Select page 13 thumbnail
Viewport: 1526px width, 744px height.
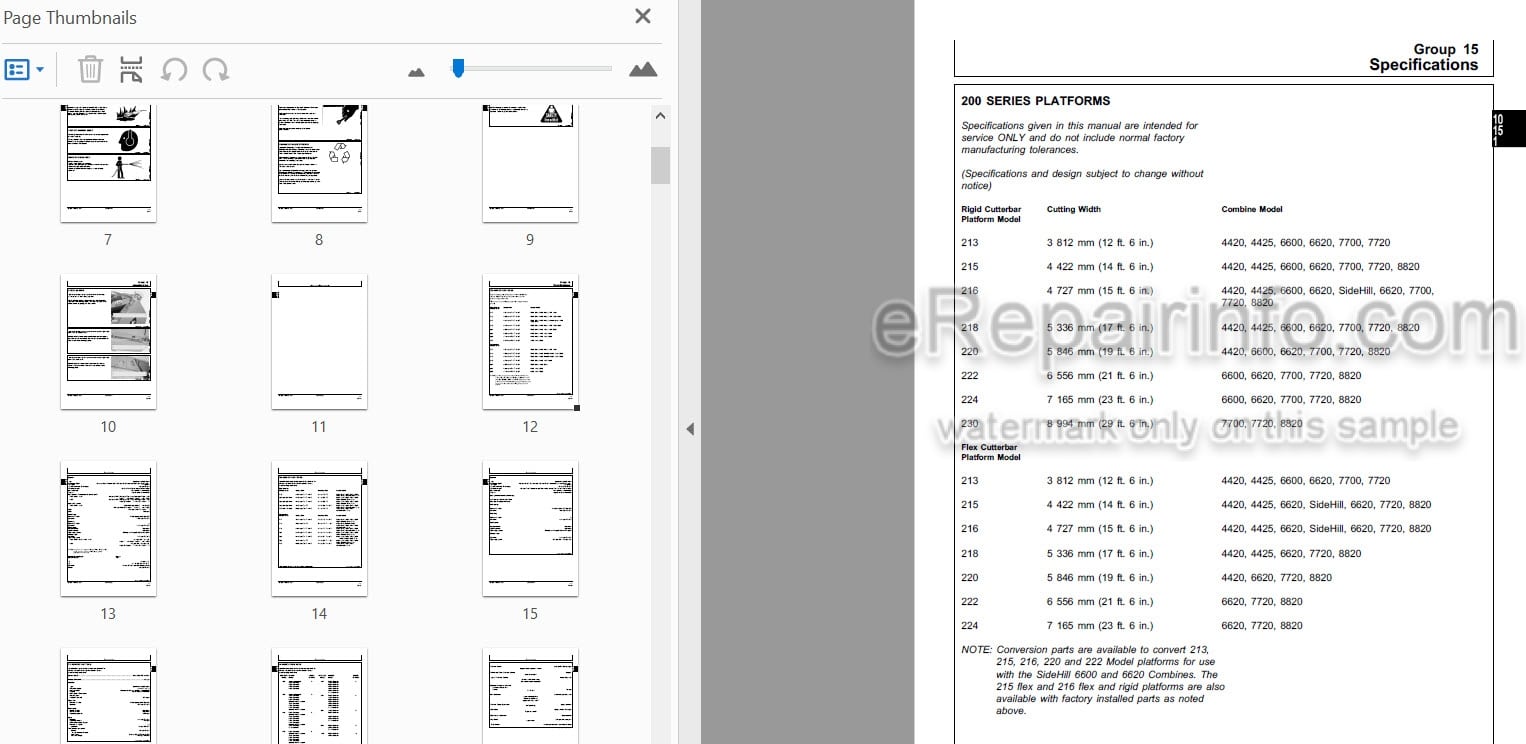tap(108, 528)
